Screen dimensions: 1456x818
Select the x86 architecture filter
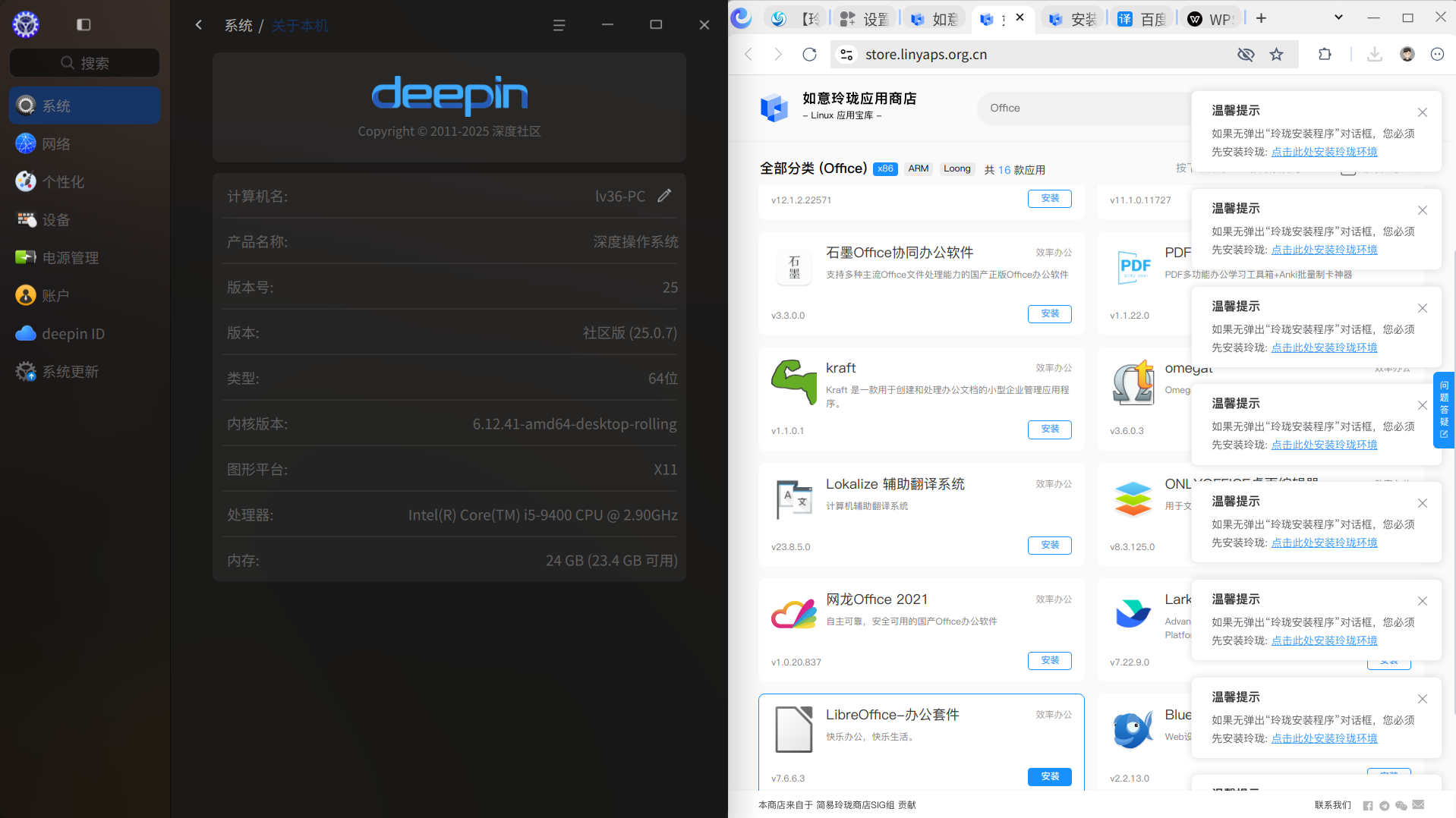tap(885, 169)
